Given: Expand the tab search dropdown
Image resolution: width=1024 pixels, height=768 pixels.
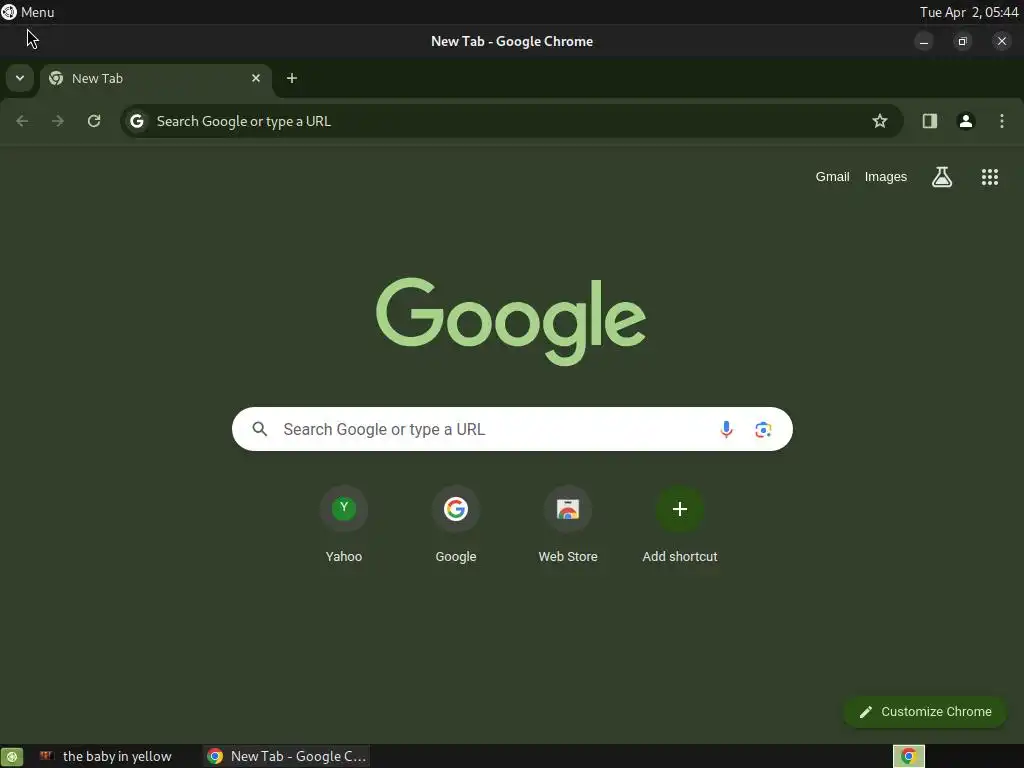Looking at the screenshot, I should click(20, 78).
